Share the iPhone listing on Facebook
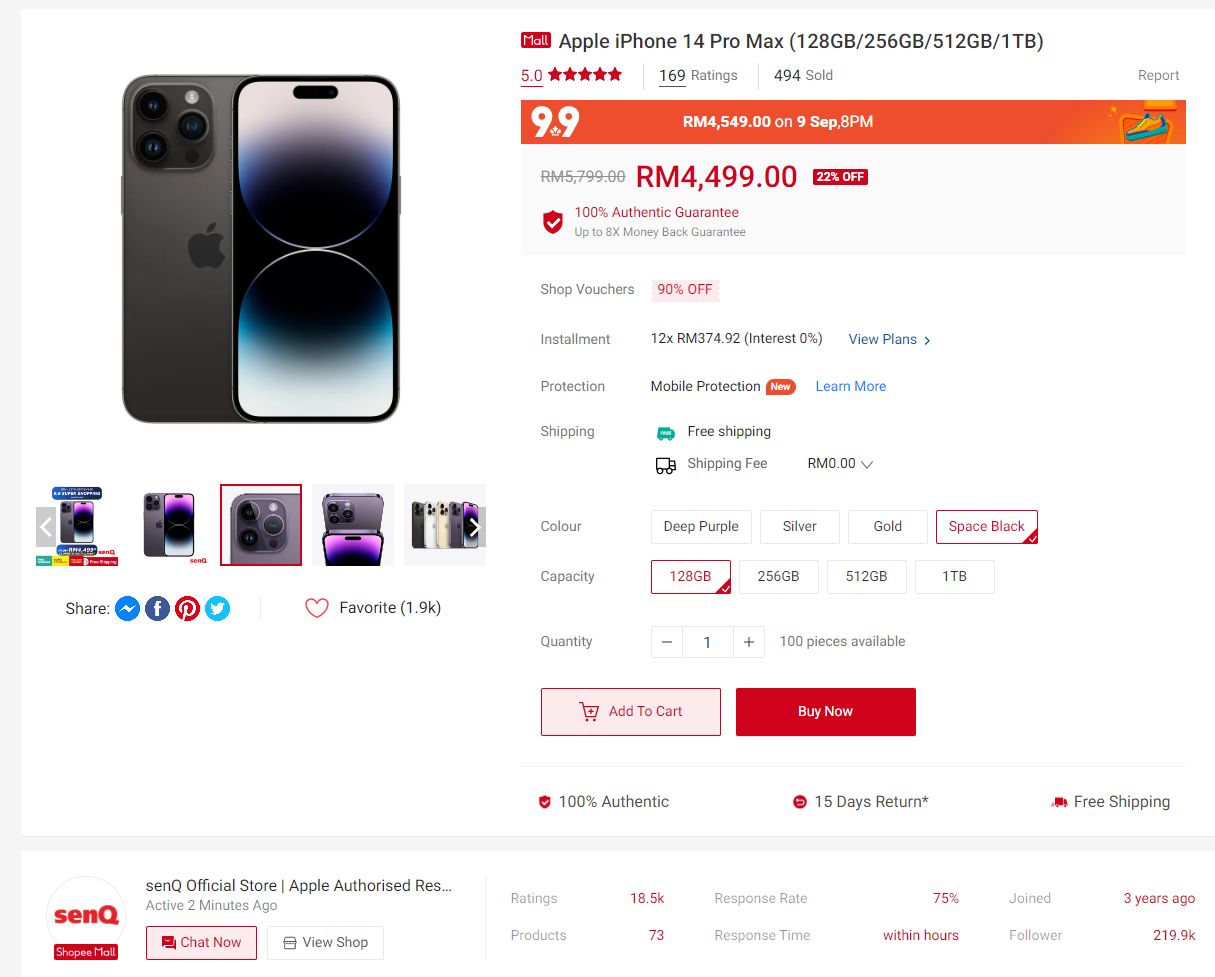Viewport: 1215px width, 977px height. pos(157,608)
